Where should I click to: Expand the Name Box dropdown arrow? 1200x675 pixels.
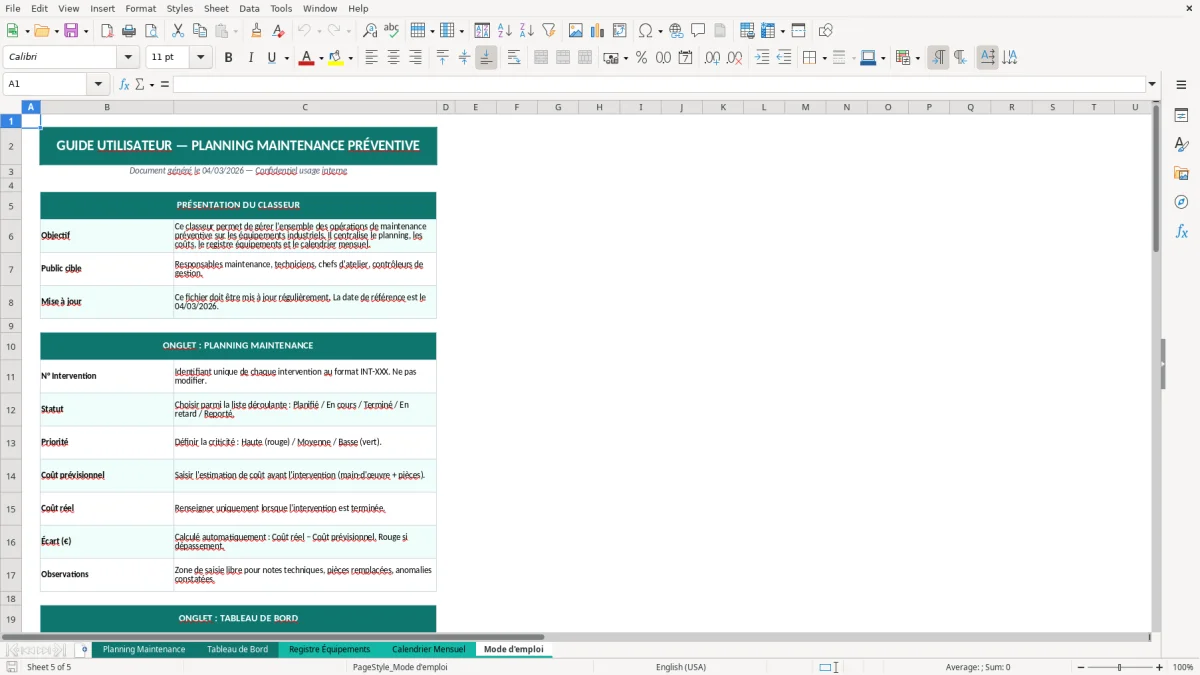click(98, 84)
